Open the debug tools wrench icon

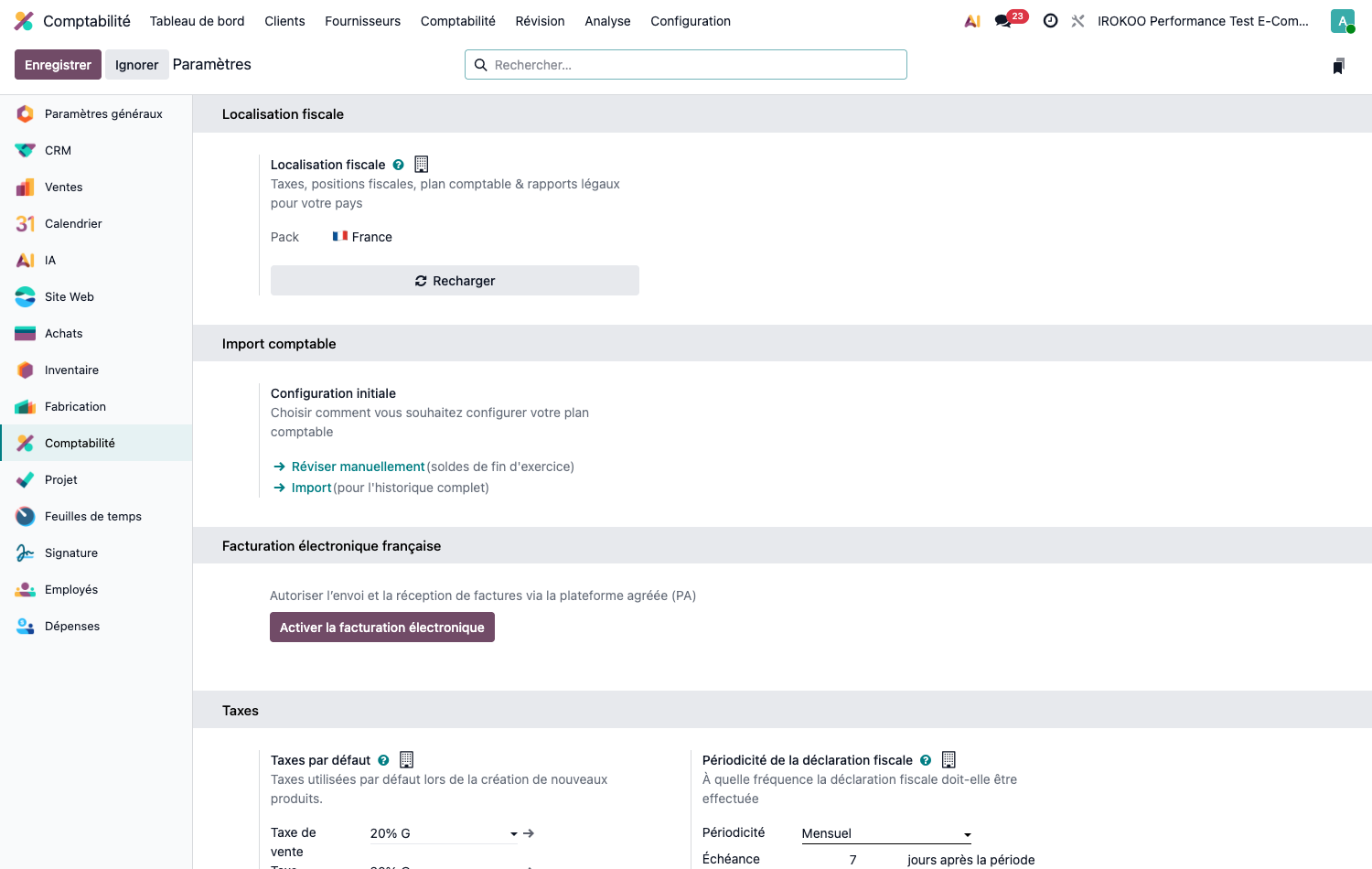(1078, 21)
